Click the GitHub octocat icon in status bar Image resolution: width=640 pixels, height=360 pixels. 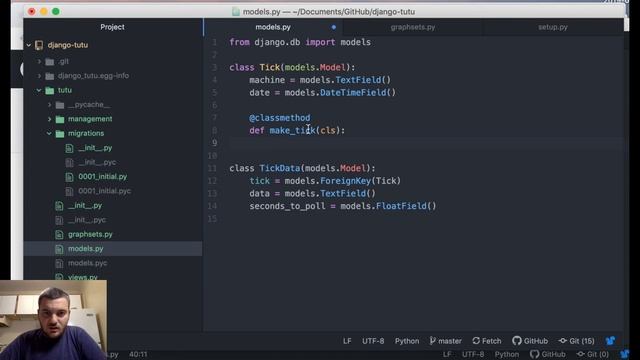517,341
